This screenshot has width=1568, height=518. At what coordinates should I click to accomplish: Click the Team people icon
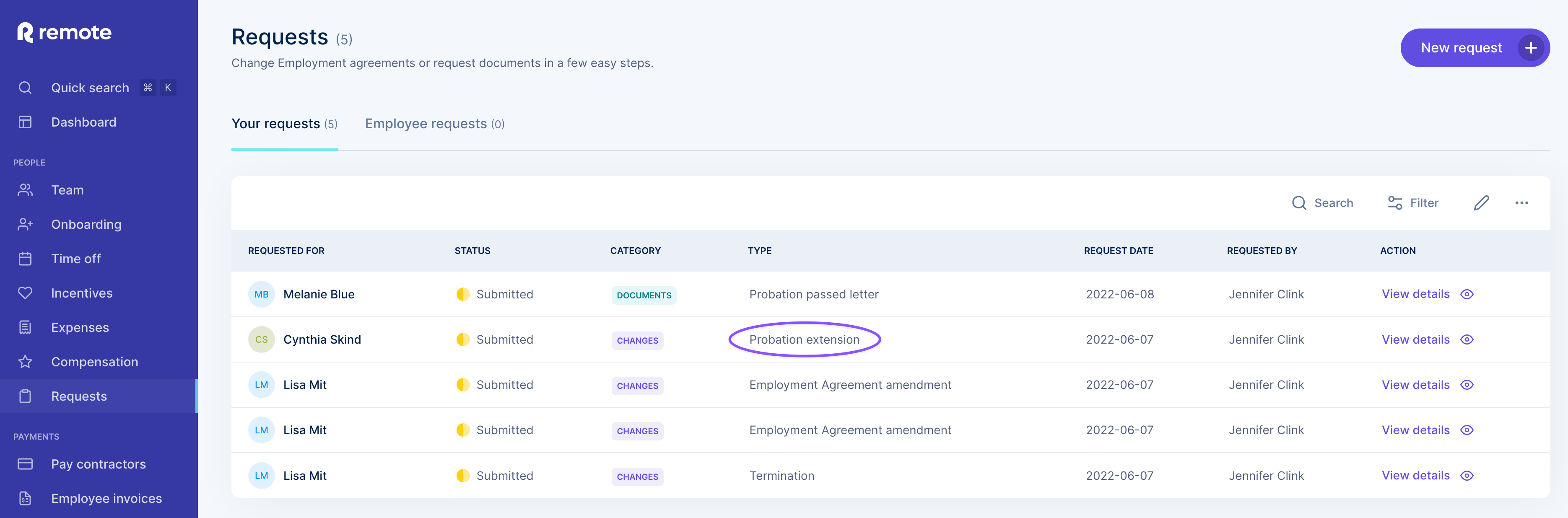pyautogui.click(x=25, y=191)
